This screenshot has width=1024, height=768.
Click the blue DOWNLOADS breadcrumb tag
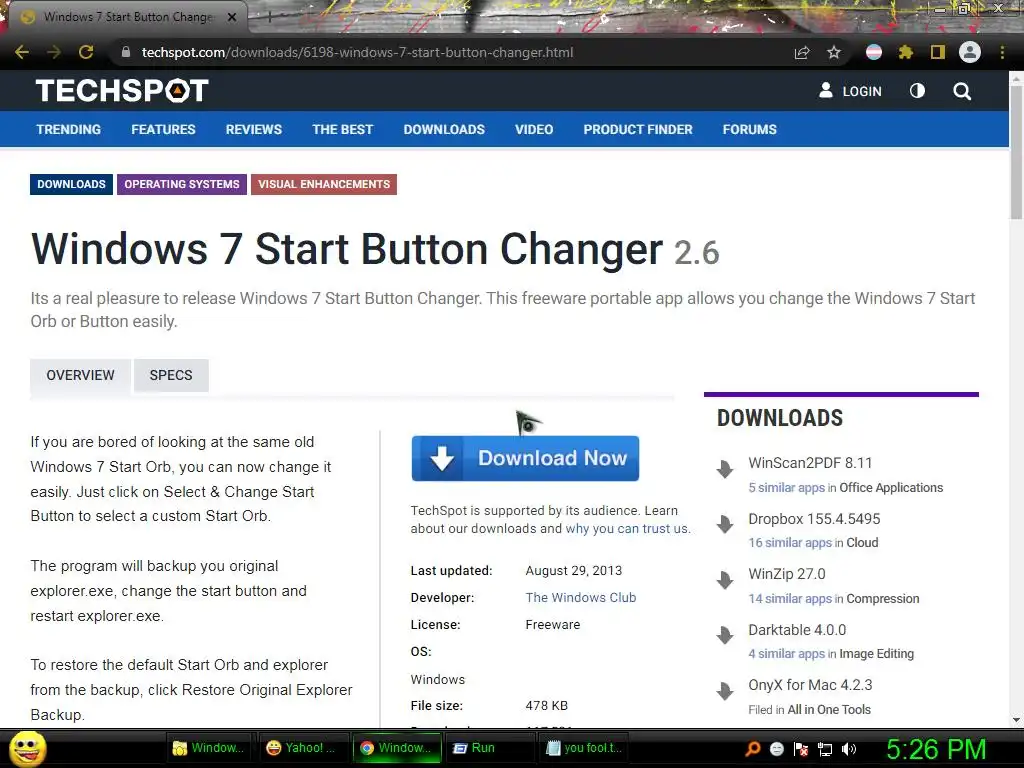pos(71,184)
